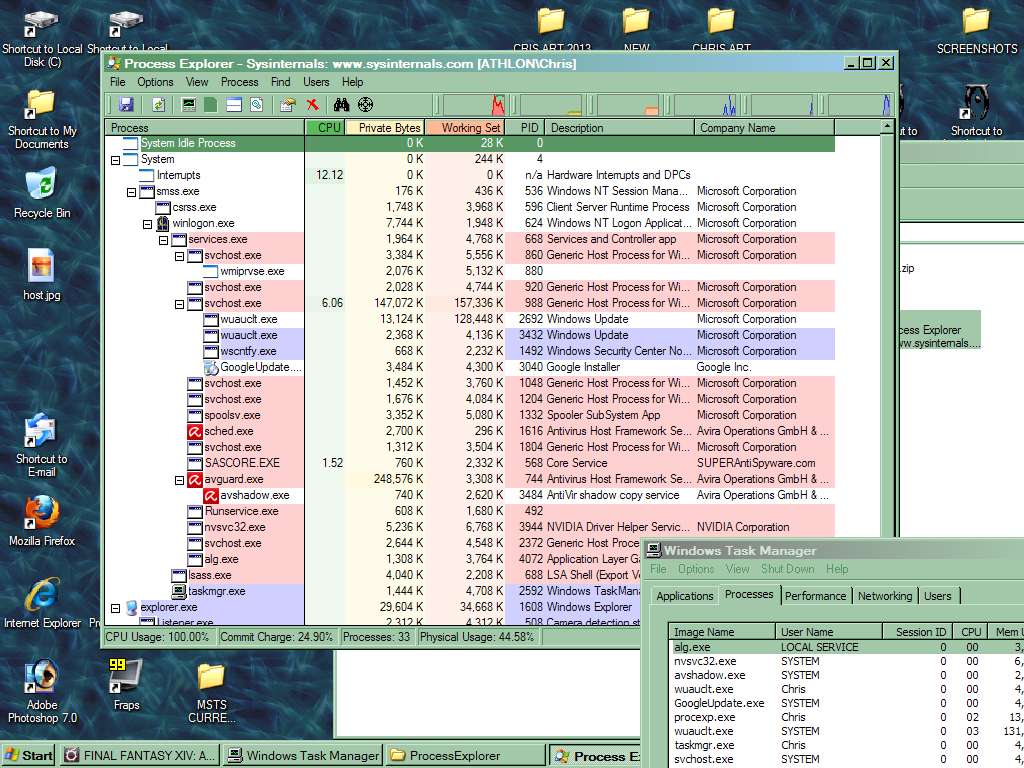Switch to Performance tab in Task Manager
1024x768 pixels.
815,596
